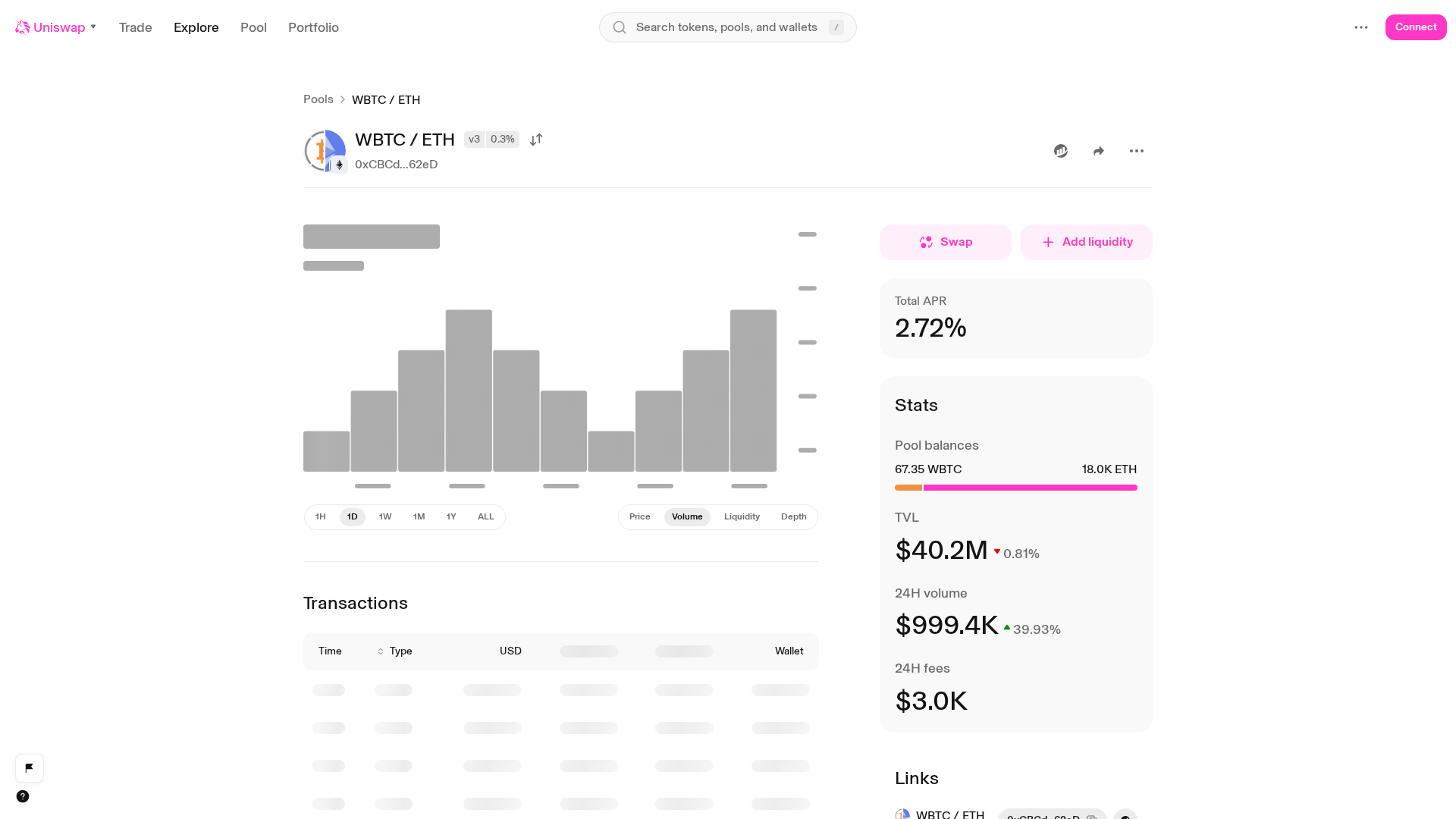Open pool more options ellipsis
Image resolution: width=1456 pixels, height=819 pixels.
pos(1137,151)
